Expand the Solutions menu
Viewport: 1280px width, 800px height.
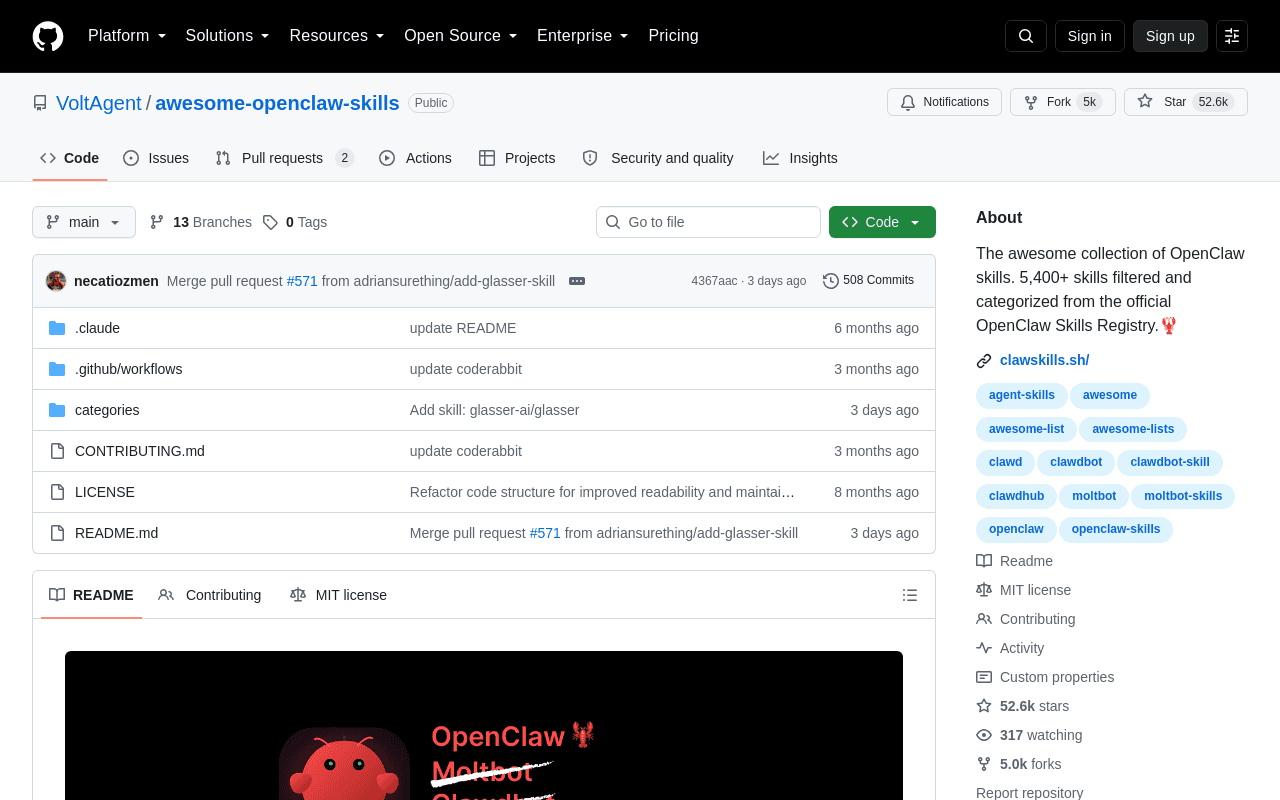tap(228, 36)
